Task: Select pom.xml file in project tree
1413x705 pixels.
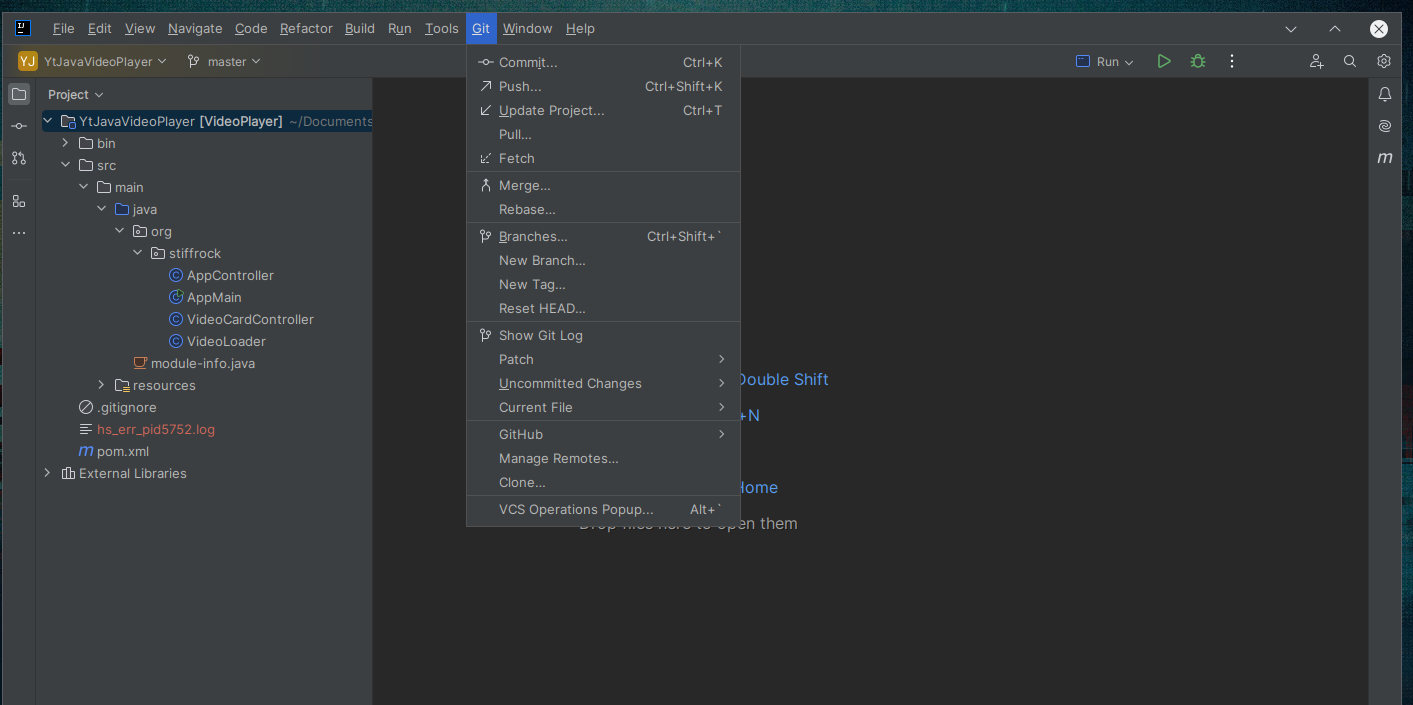Action: pos(113,451)
